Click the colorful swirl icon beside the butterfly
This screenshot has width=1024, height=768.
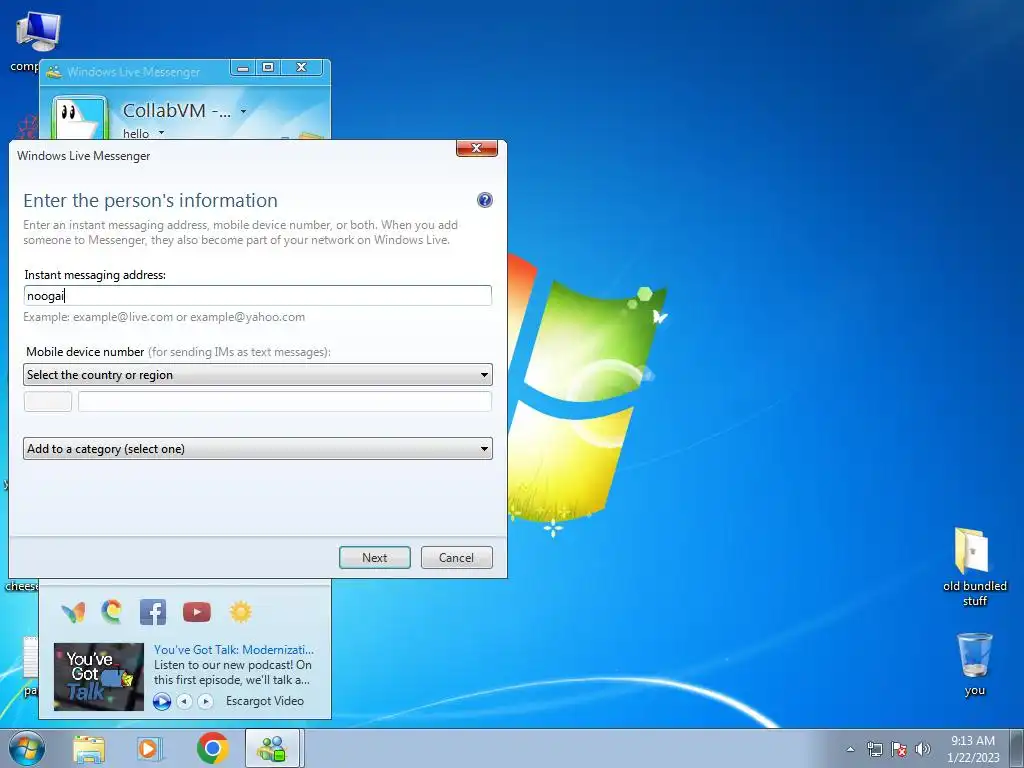point(112,612)
